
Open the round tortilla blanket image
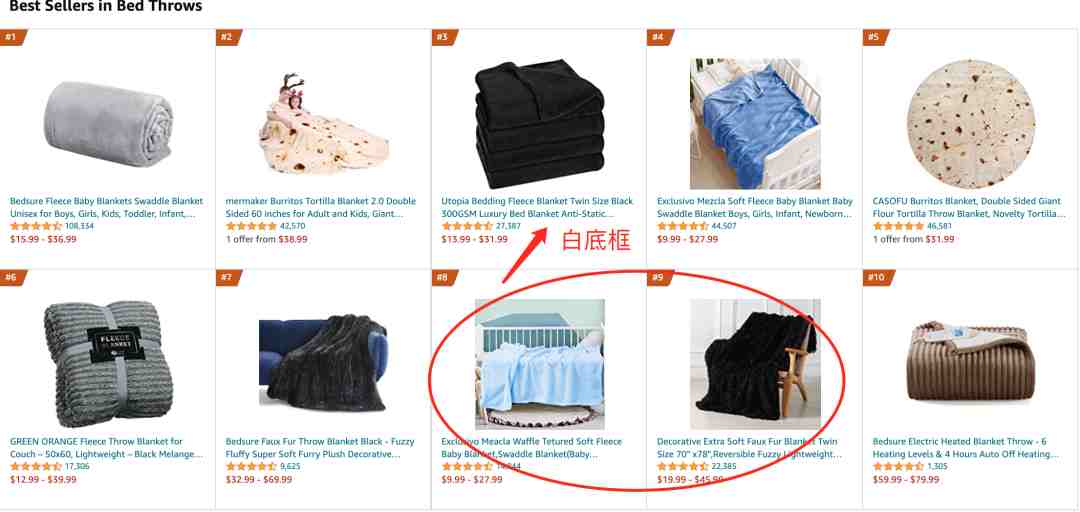(x=970, y=123)
